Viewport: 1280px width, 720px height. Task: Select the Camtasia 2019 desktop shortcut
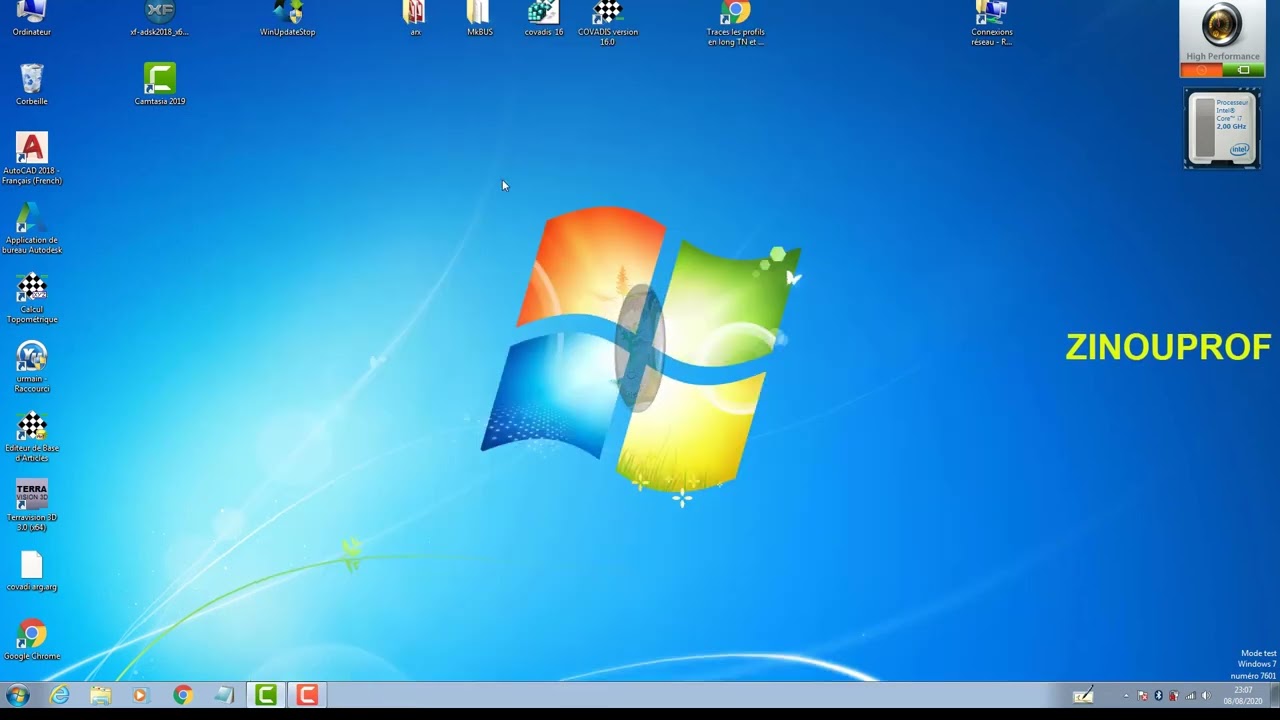[160, 85]
